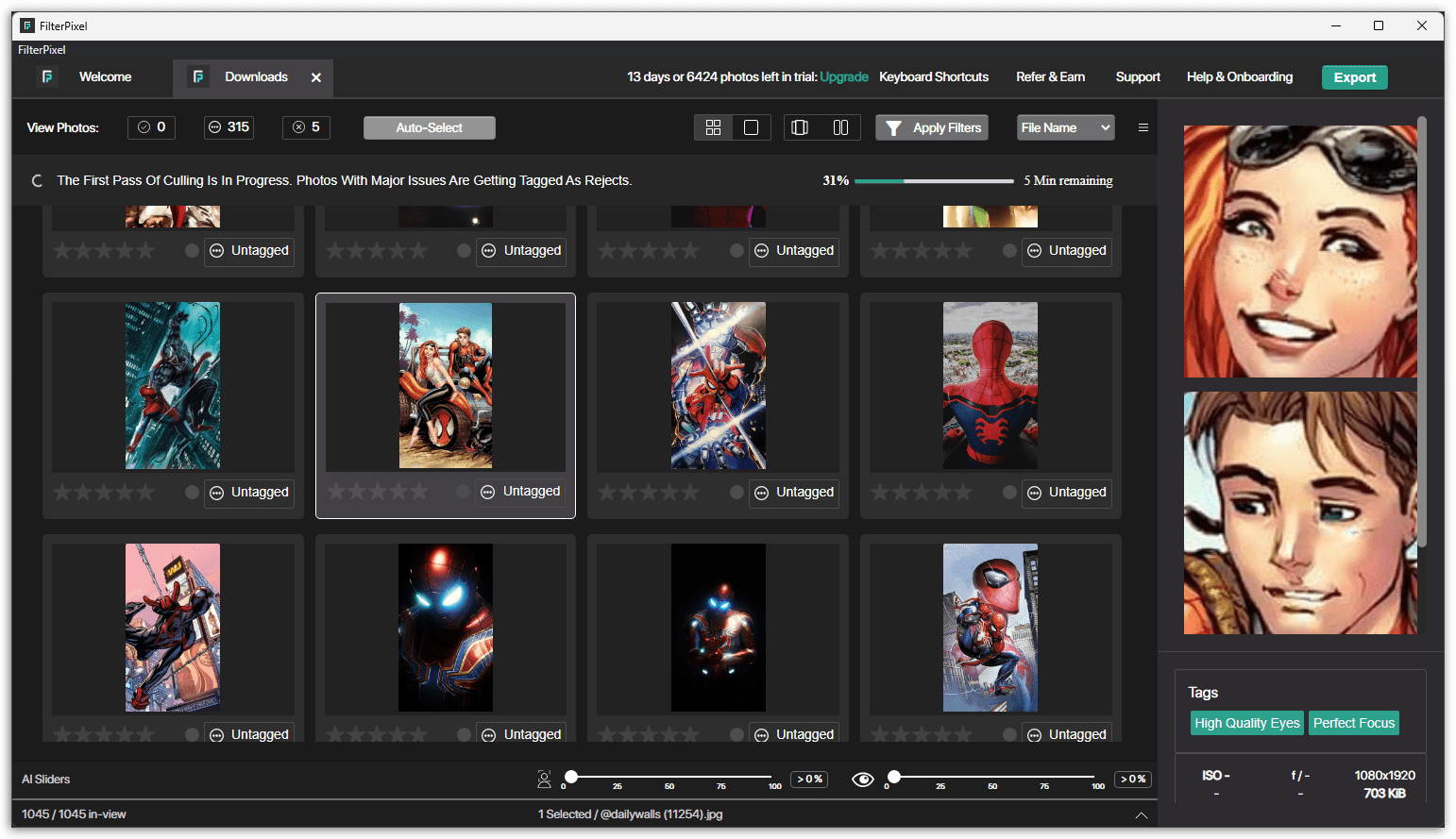Switch to grid view layout
This screenshot has height=839, width=1456.
click(x=713, y=127)
